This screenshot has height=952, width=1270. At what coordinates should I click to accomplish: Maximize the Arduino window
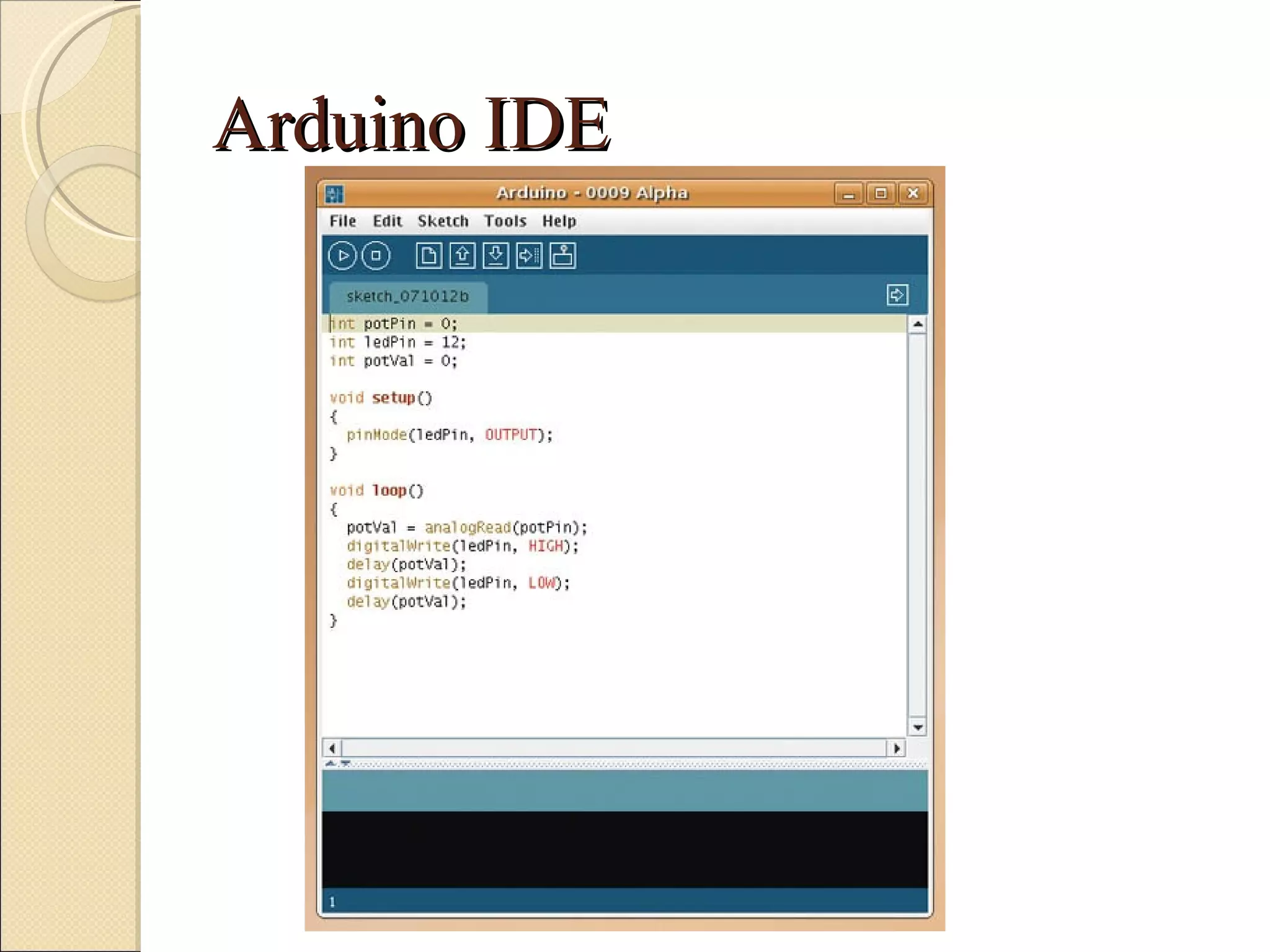click(881, 193)
